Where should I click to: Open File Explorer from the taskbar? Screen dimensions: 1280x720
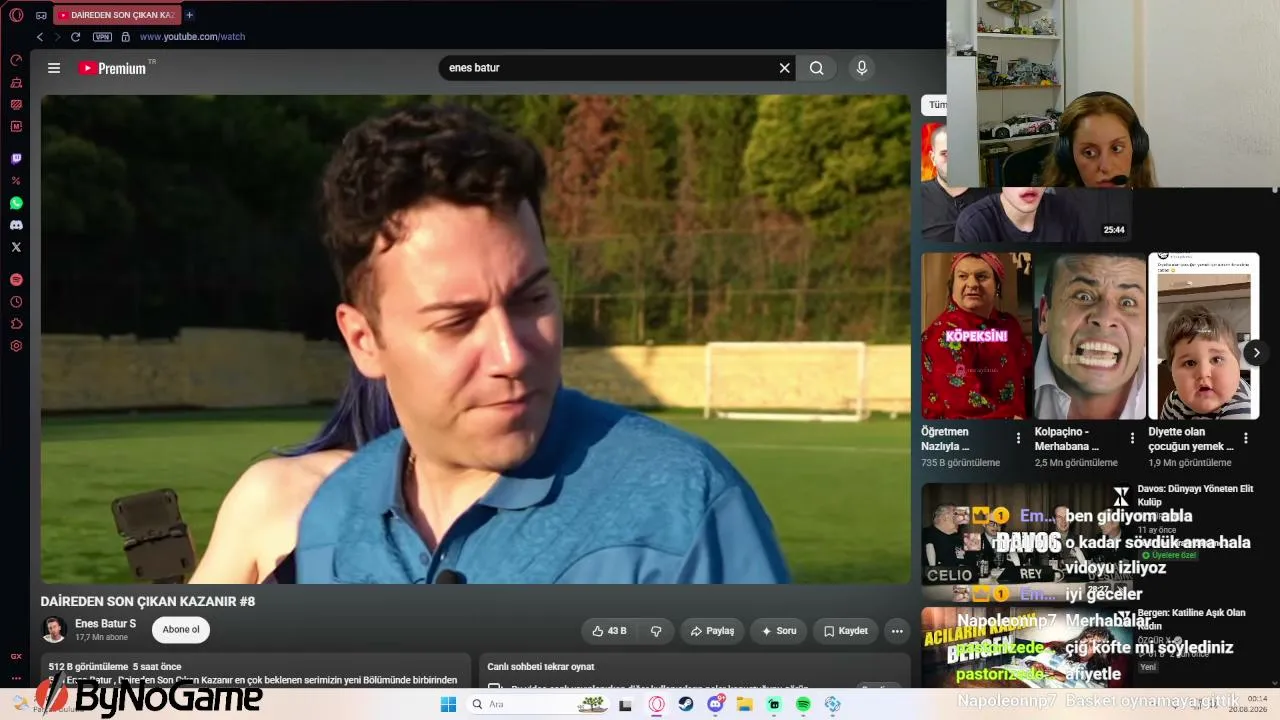745,704
